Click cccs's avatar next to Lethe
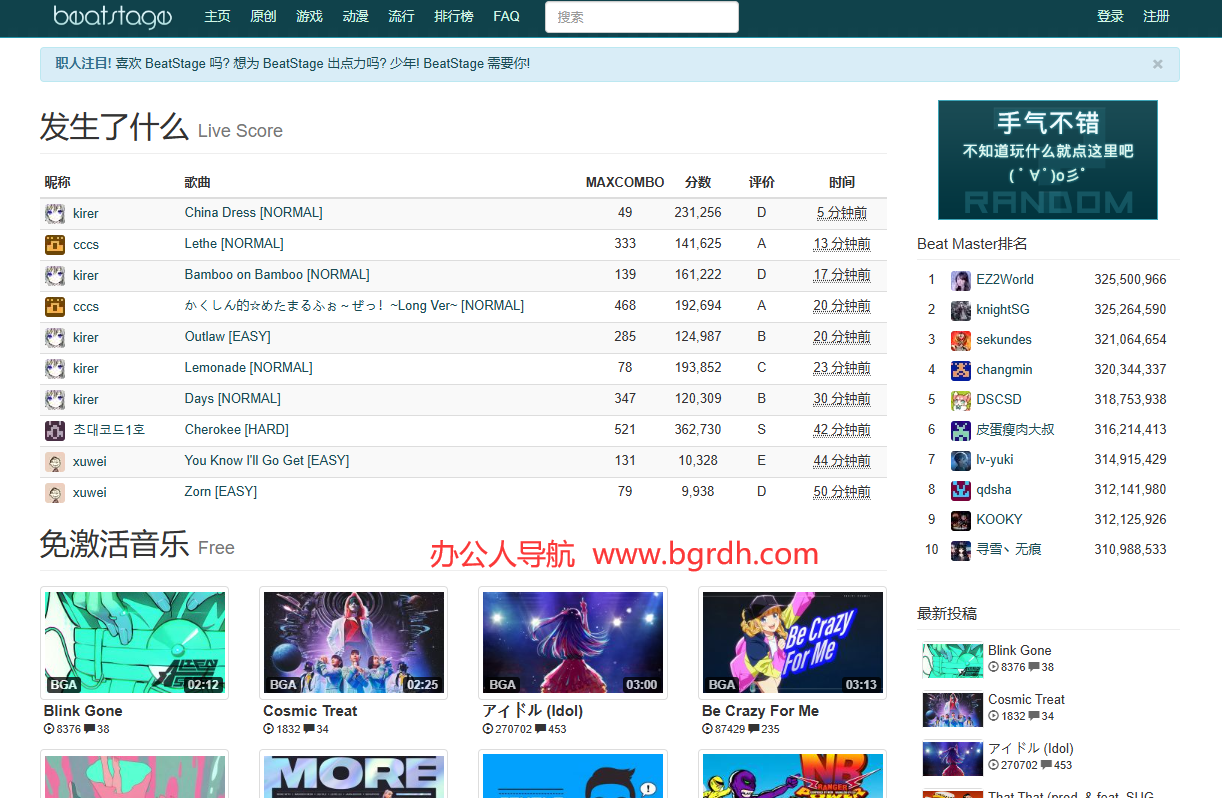 click(55, 244)
